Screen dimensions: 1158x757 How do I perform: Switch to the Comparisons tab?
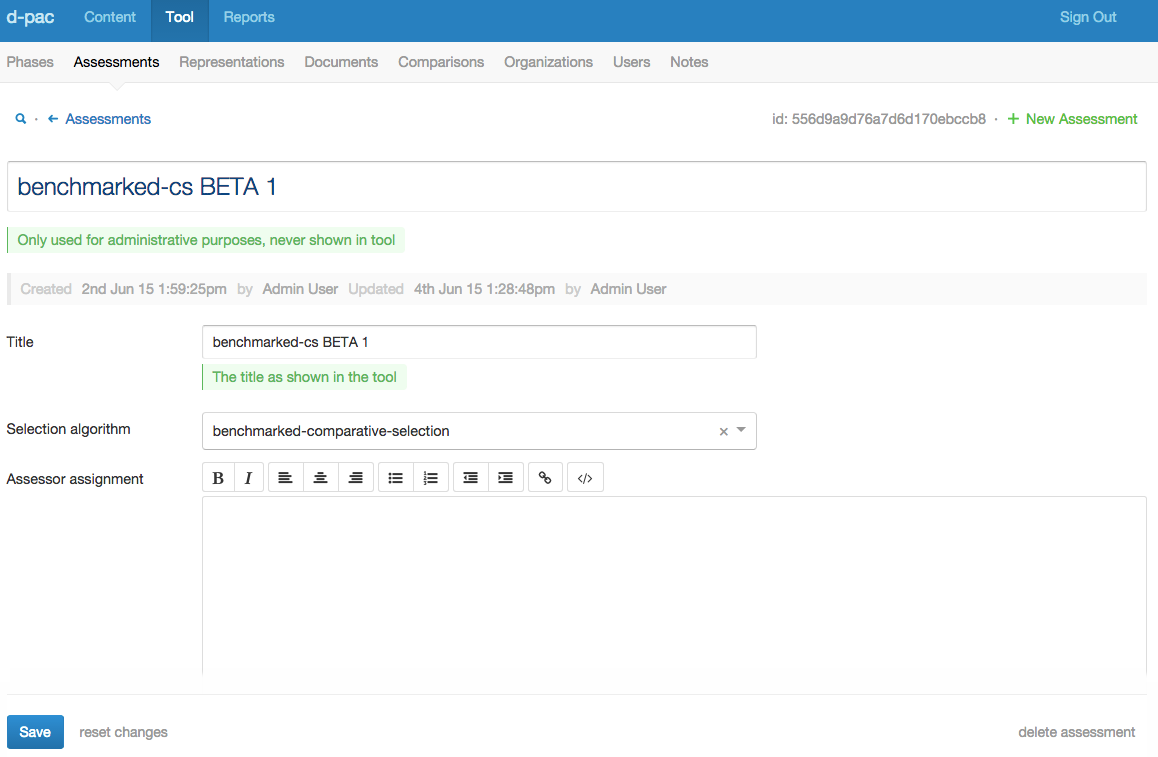[441, 62]
